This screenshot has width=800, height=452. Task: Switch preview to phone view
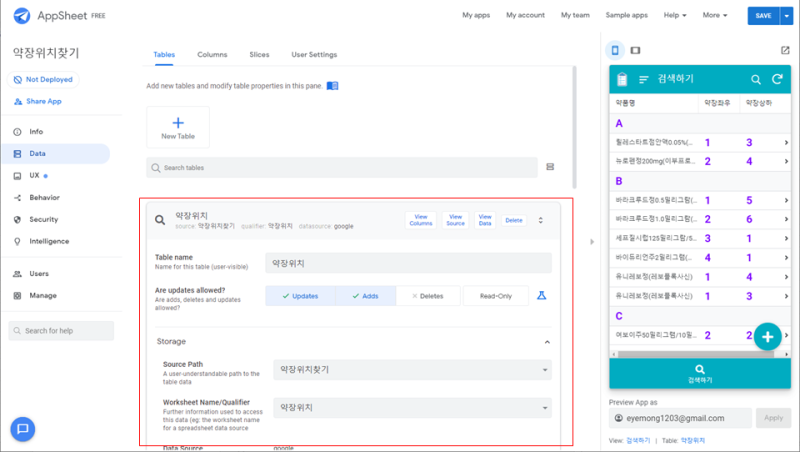coord(615,50)
